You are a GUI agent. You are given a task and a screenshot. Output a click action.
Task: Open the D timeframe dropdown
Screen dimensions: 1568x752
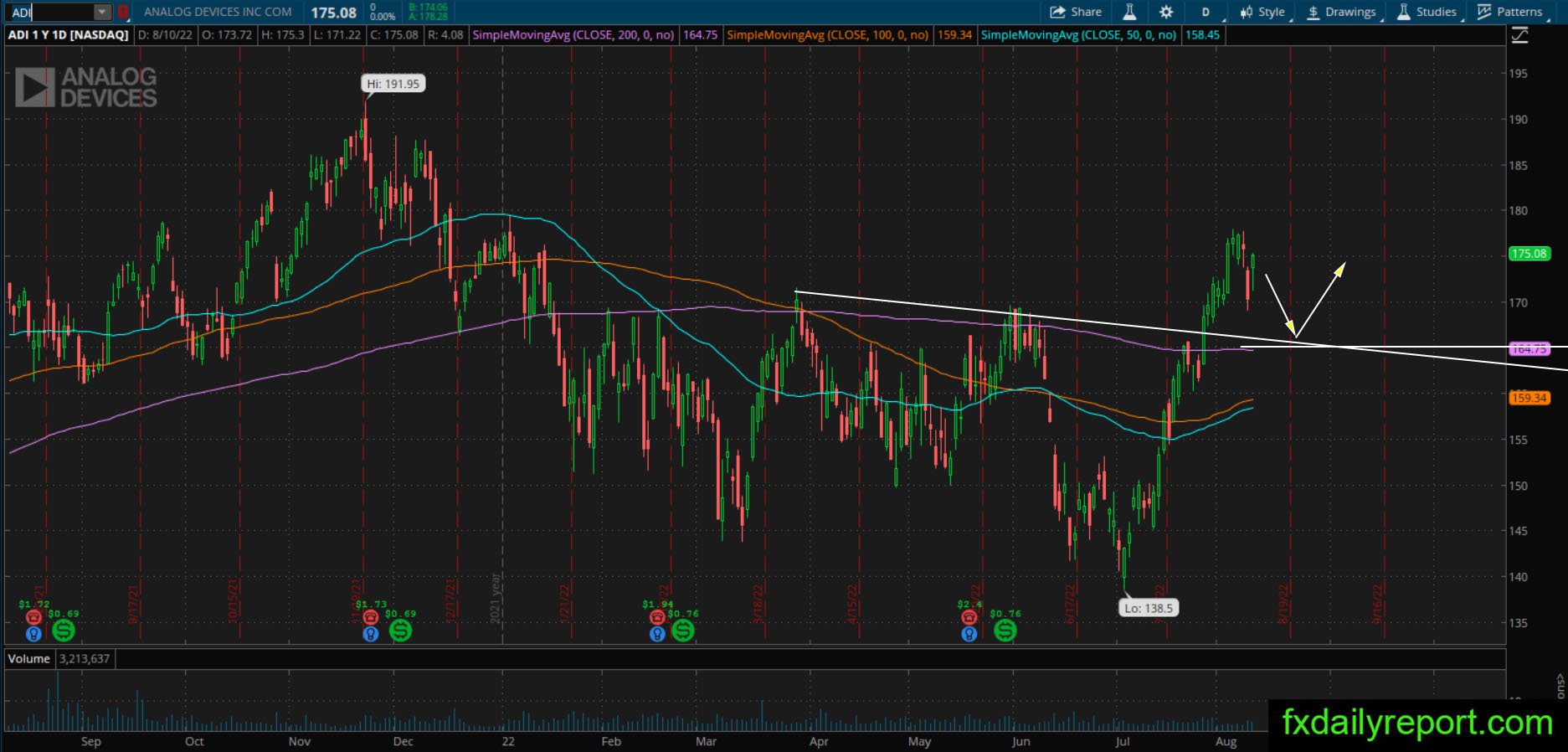[x=1206, y=12]
